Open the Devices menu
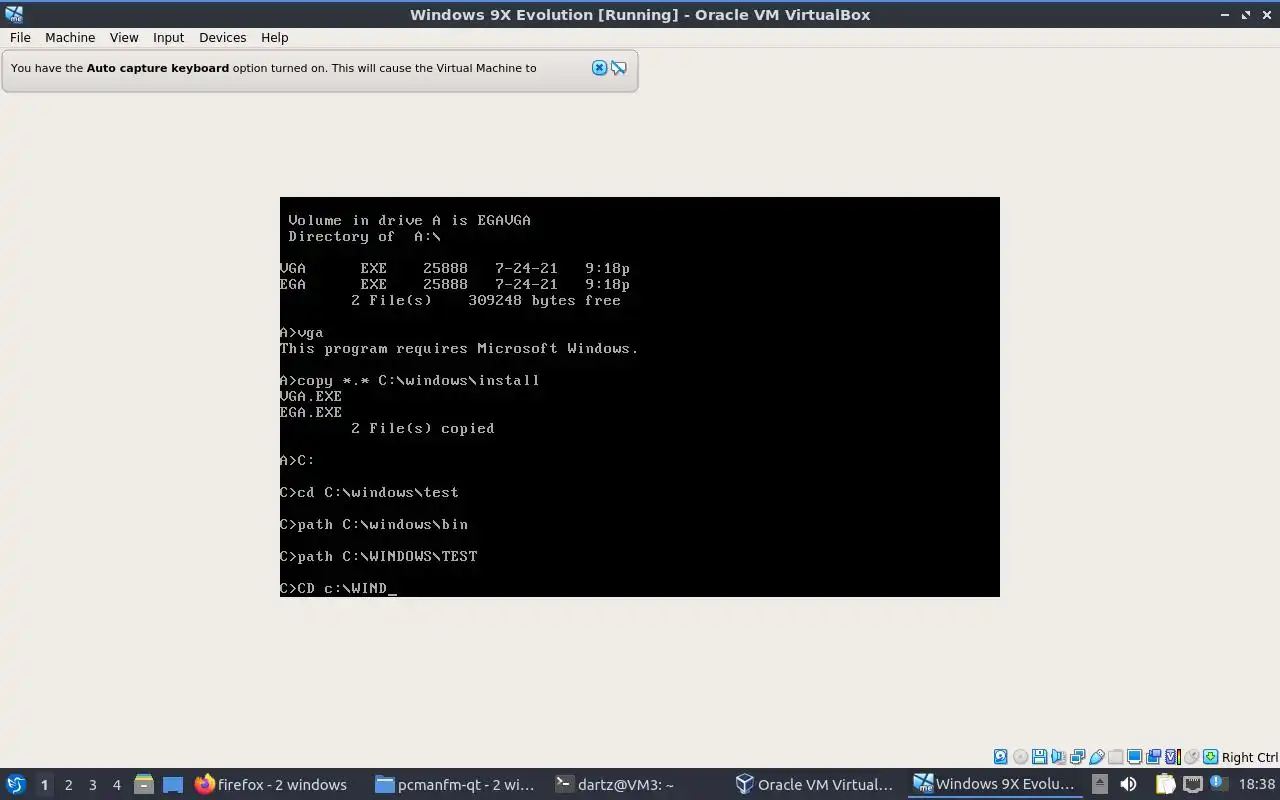This screenshot has height=800, width=1280. pos(222,37)
